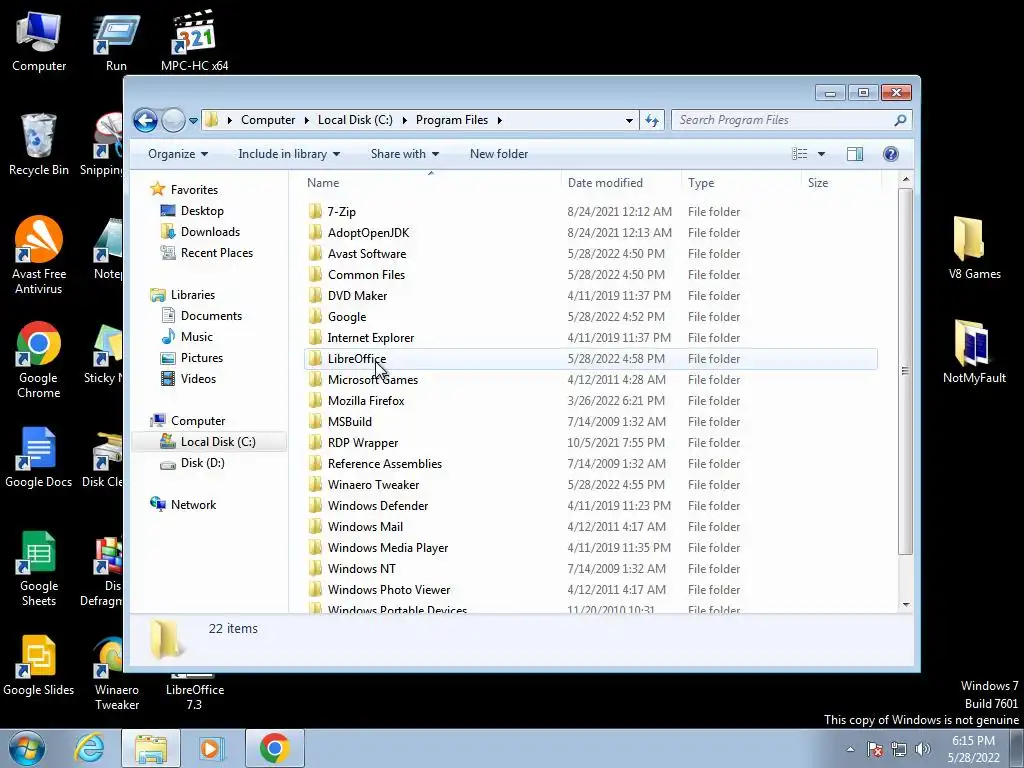Open Internet Explorer from the taskbar
This screenshot has width=1024, height=768.
pos(89,748)
